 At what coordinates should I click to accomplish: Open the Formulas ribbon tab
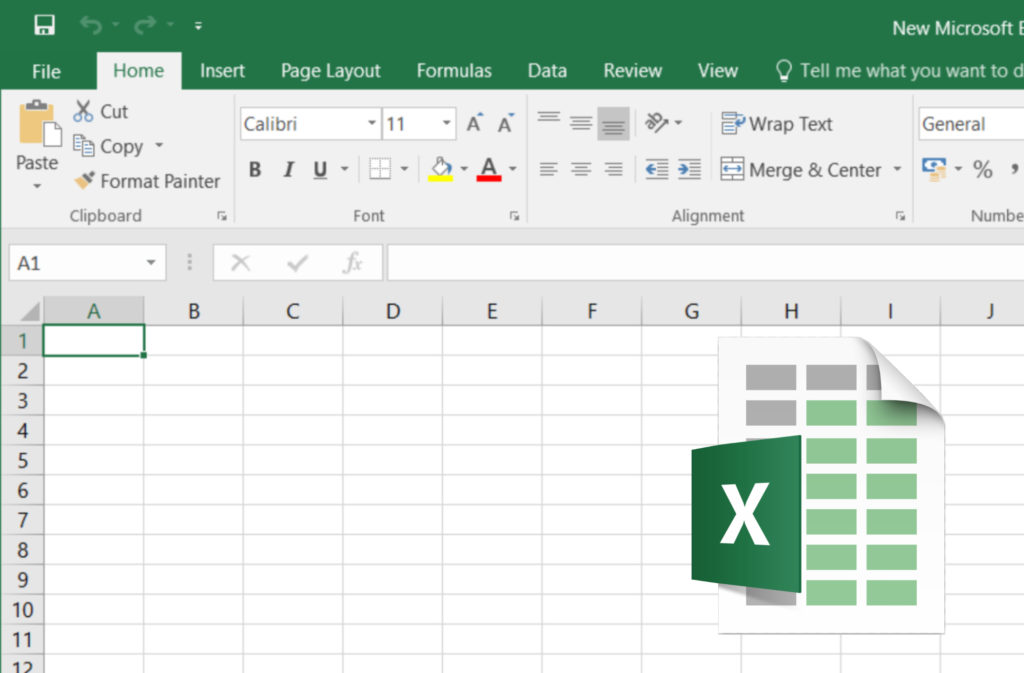pos(454,70)
